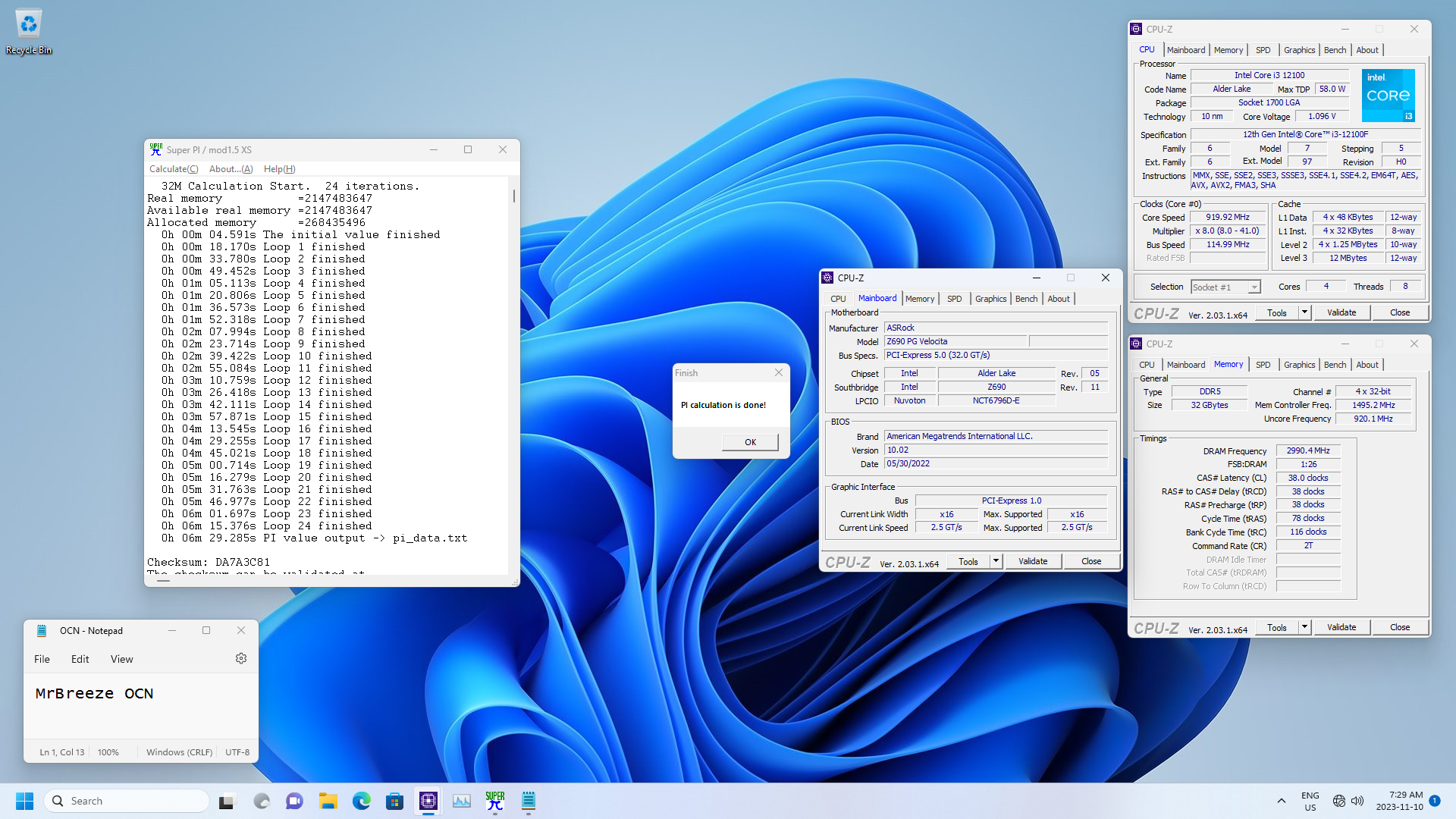
Task: Click the Notepad window title icon
Action: (42, 630)
